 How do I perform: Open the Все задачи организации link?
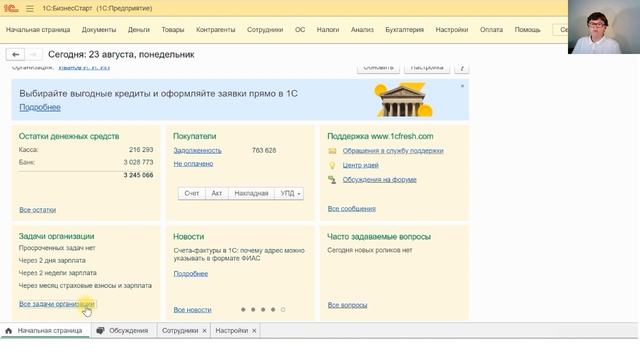tap(57, 304)
